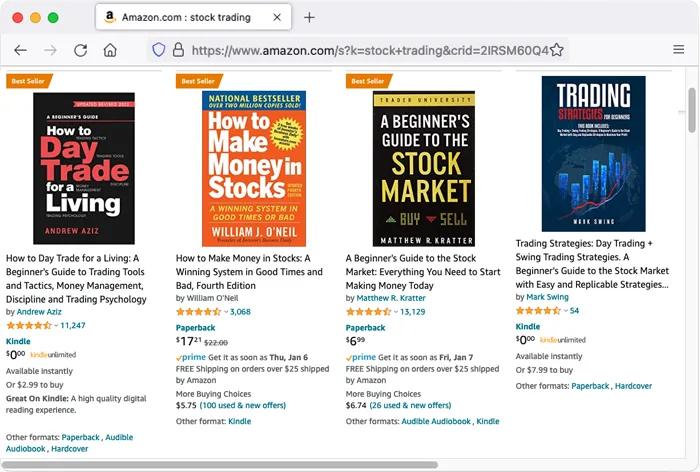Visit author Andrew Aziz page
This screenshot has width=700, height=472.
pyautogui.click(x=39, y=312)
